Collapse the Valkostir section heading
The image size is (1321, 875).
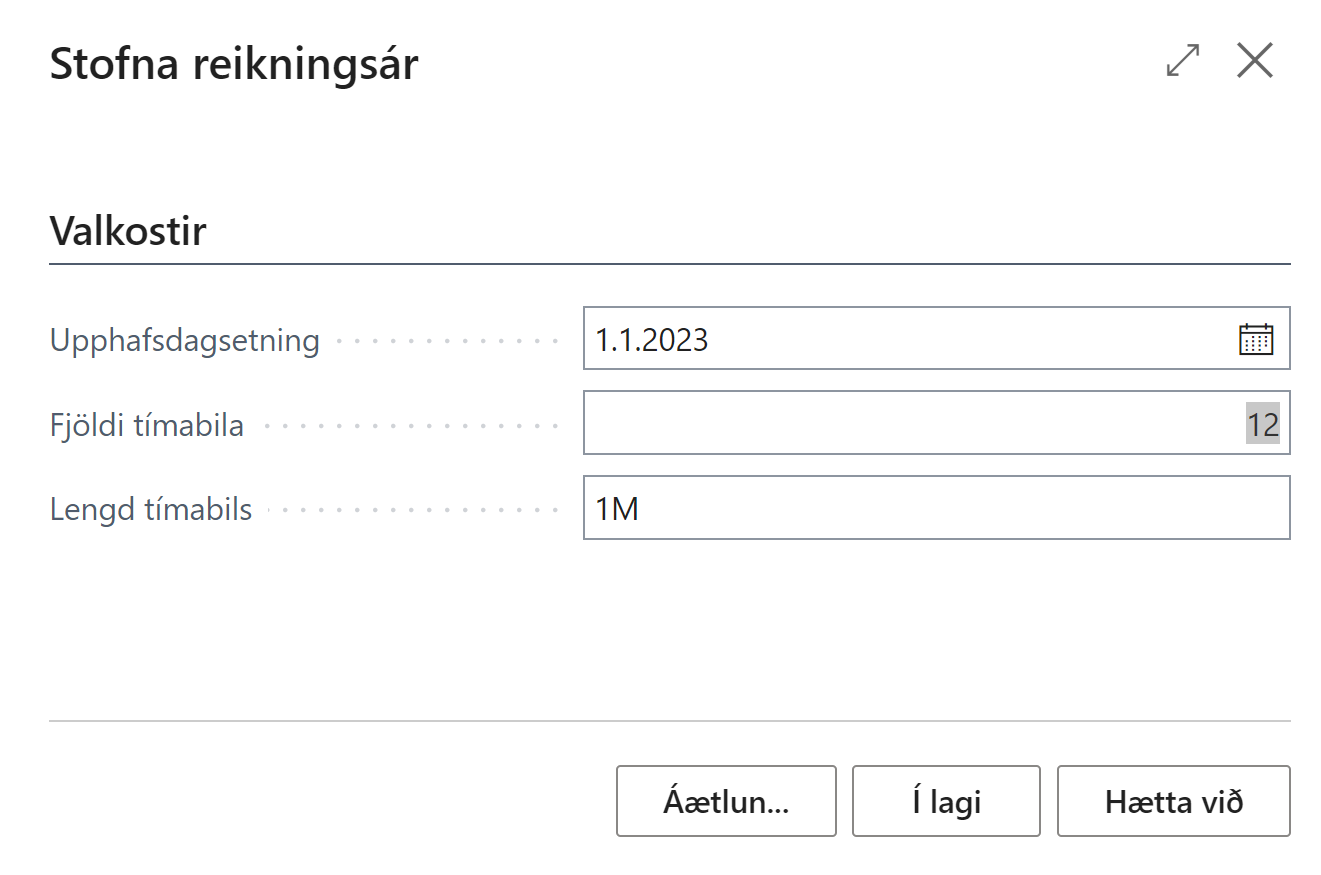click(x=128, y=232)
